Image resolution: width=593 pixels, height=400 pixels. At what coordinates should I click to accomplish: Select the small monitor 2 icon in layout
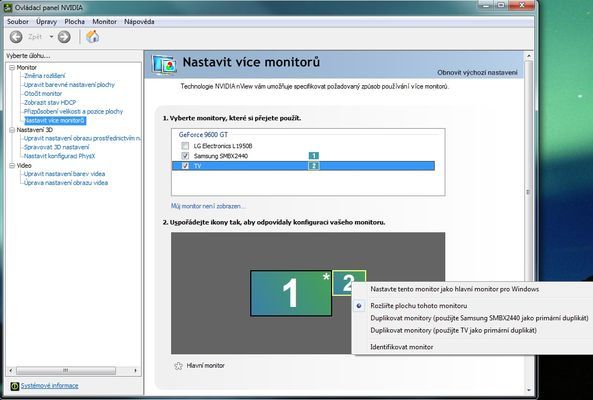(349, 283)
